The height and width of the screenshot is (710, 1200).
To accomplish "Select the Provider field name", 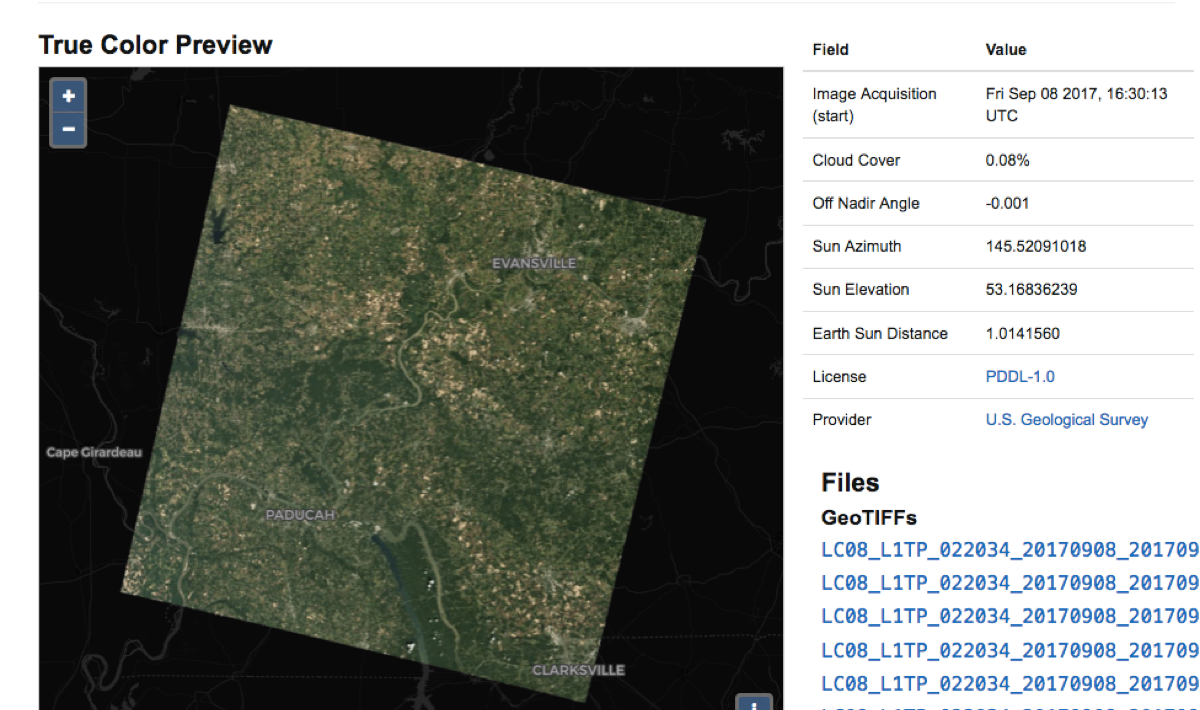I will tap(842, 420).
